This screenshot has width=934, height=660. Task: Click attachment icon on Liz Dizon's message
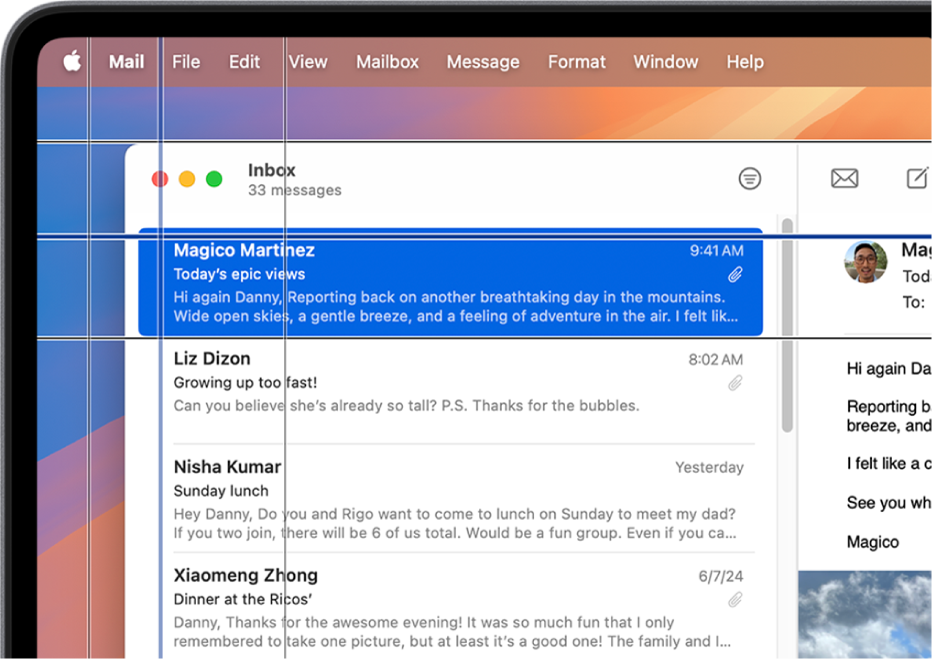(x=736, y=382)
